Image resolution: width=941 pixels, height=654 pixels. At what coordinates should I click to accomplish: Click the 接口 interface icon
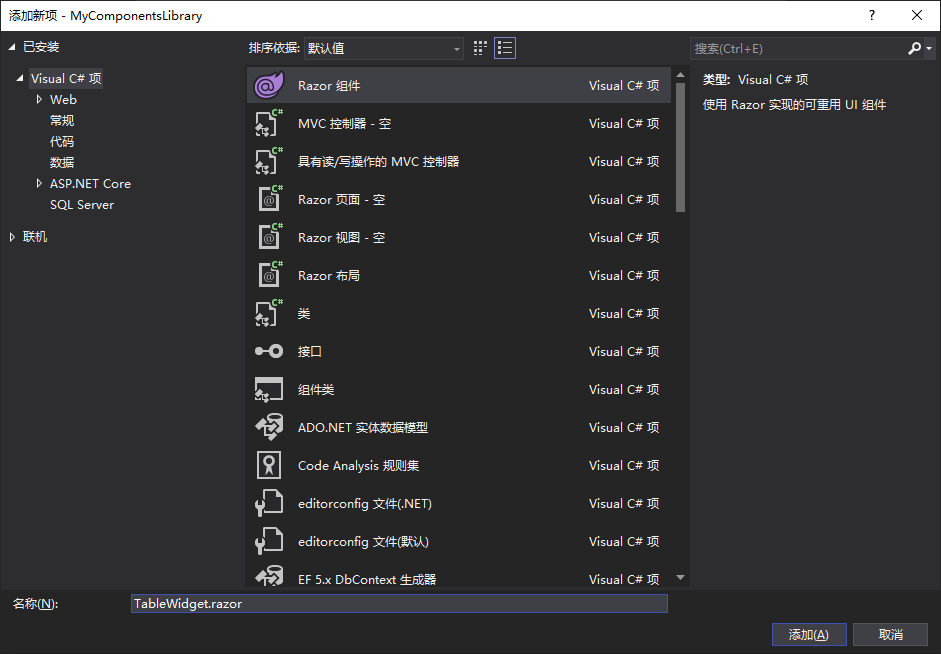tap(269, 351)
